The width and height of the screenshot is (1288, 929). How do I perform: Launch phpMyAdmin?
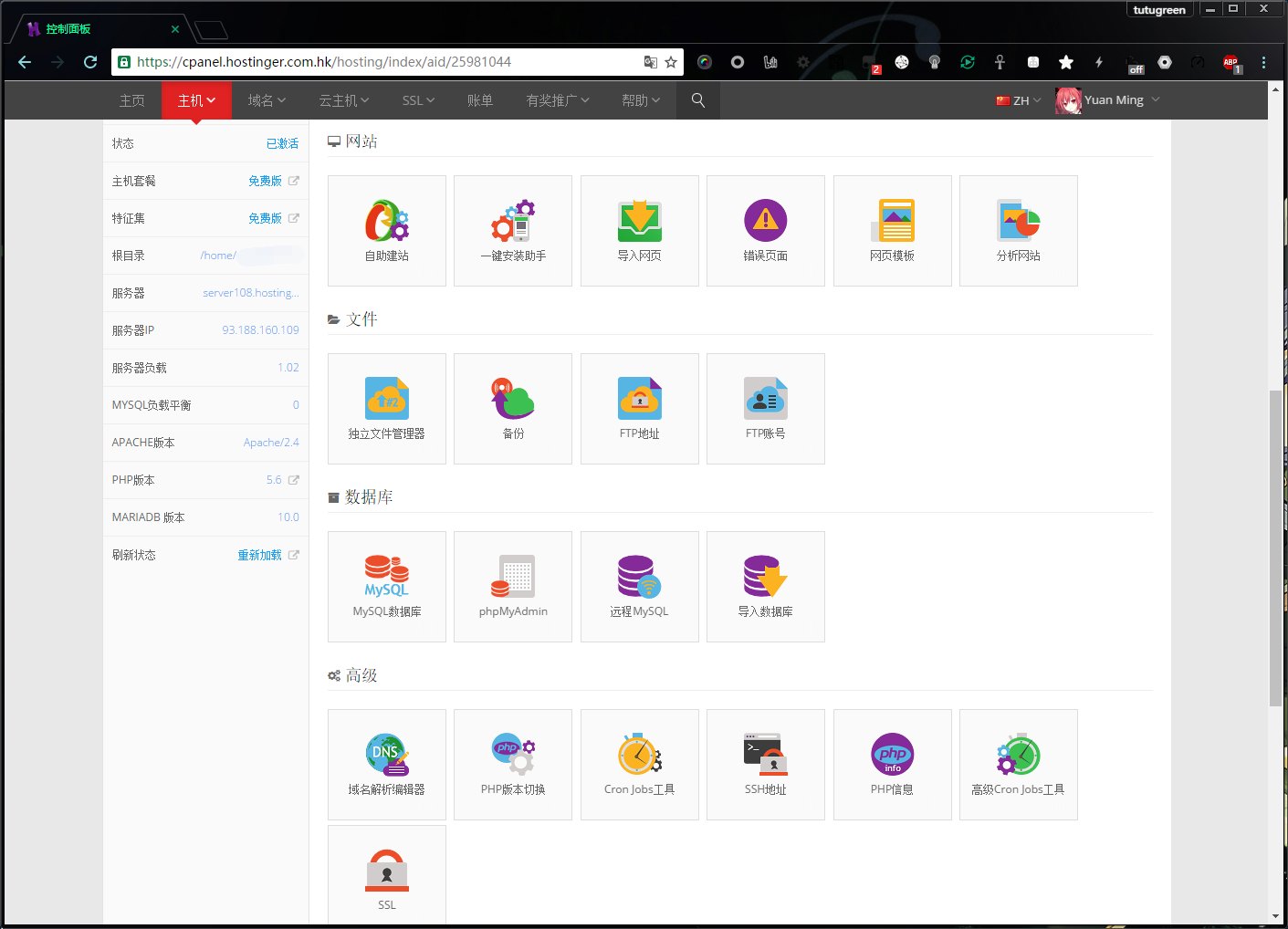513,587
